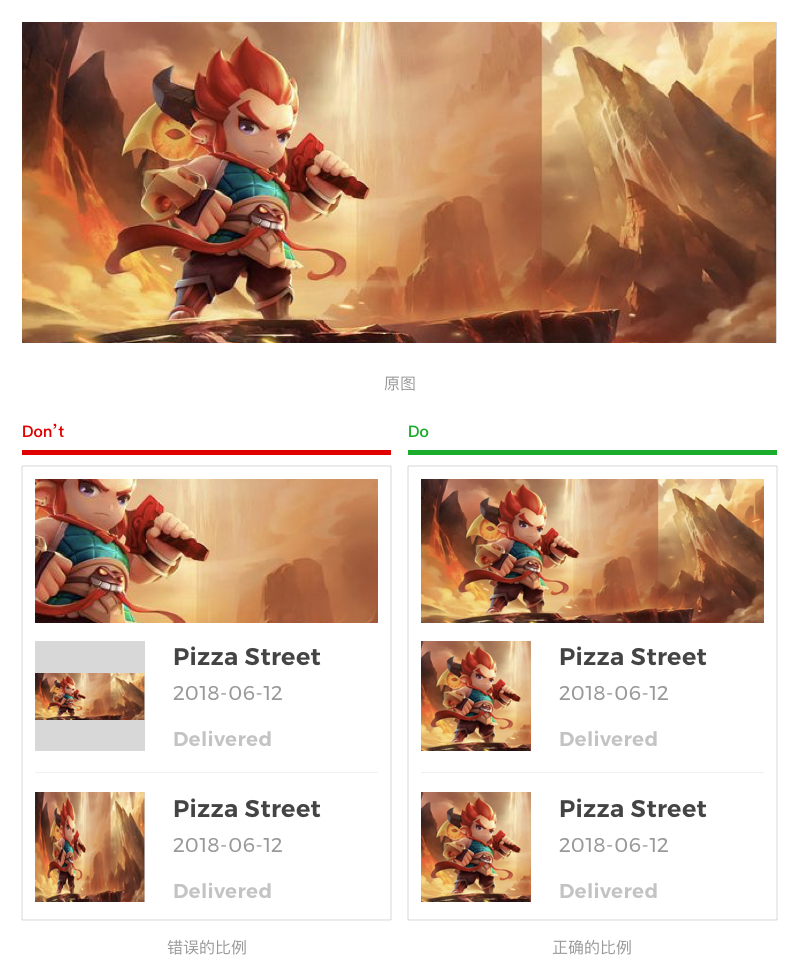Open first Pizza Street title in Don't card
800x978 pixels.
point(247,657)
